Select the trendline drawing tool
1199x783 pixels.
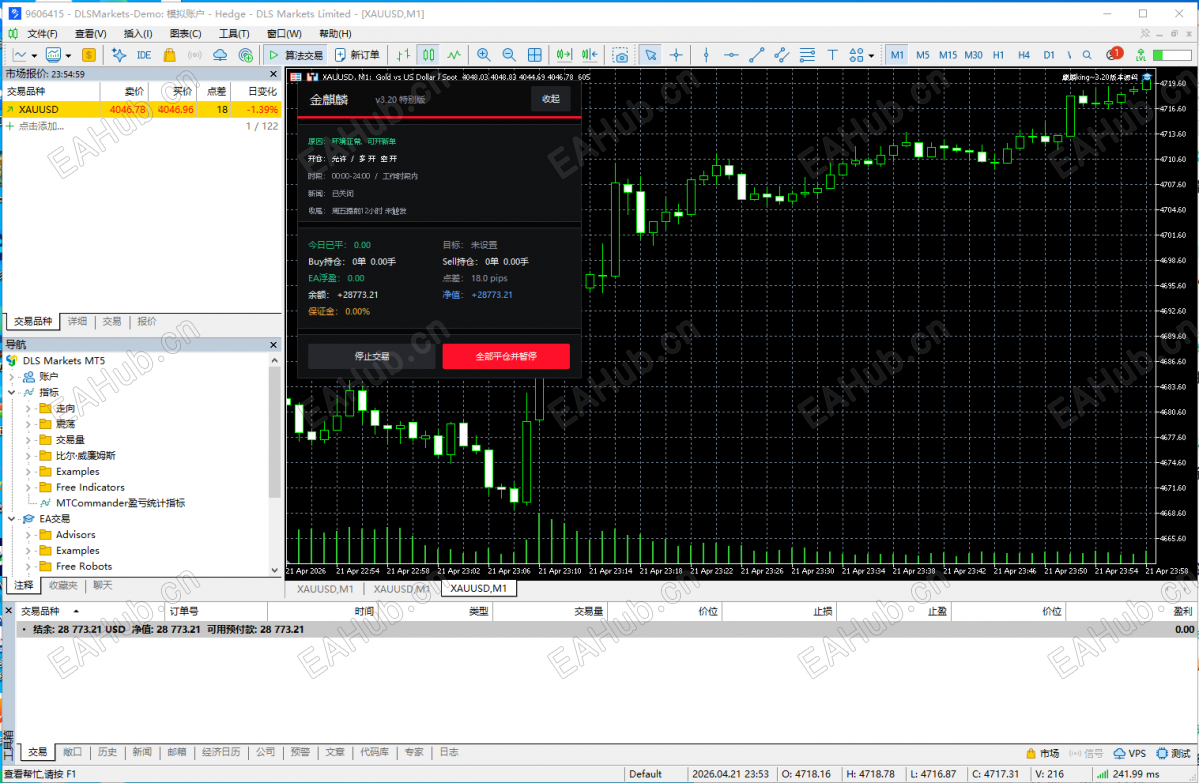click(x=756, y=55)
